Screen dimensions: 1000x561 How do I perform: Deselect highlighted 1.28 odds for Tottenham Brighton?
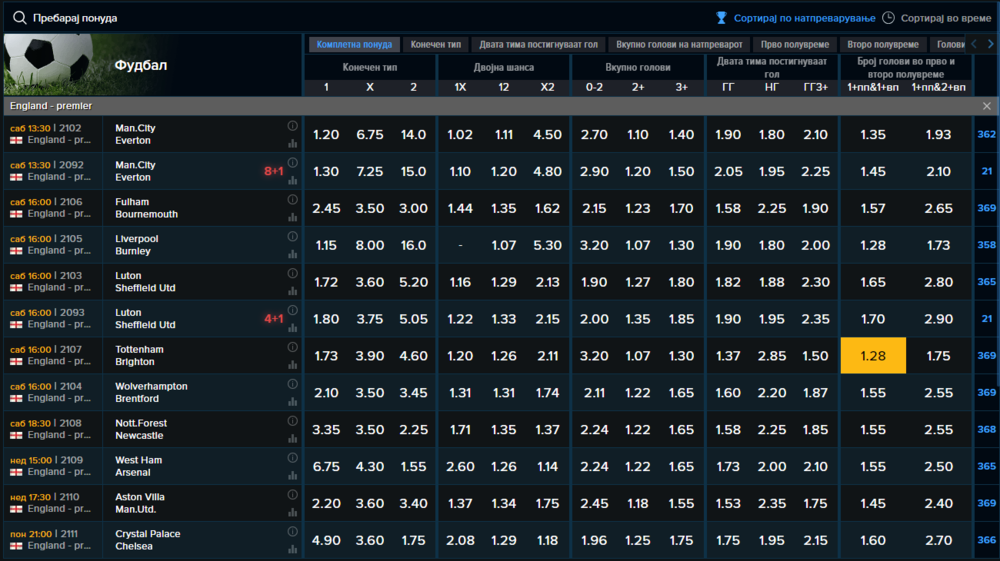click(x=873, y=356)
